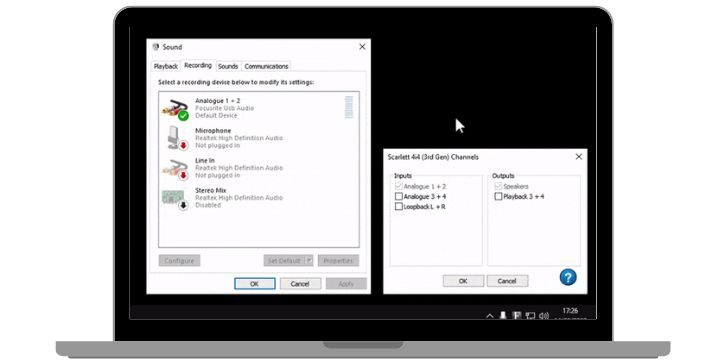The width and height of the screenshot is (726, 364).
Task: Switch to the Playback tab
Action: 166,66
